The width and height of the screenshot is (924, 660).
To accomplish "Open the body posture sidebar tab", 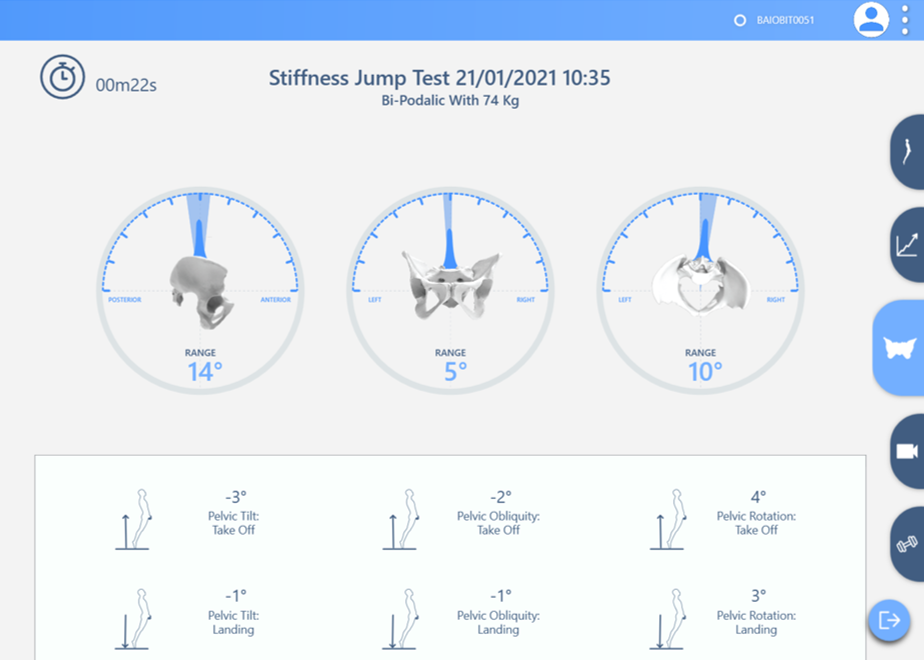I will tap(907, 152).
